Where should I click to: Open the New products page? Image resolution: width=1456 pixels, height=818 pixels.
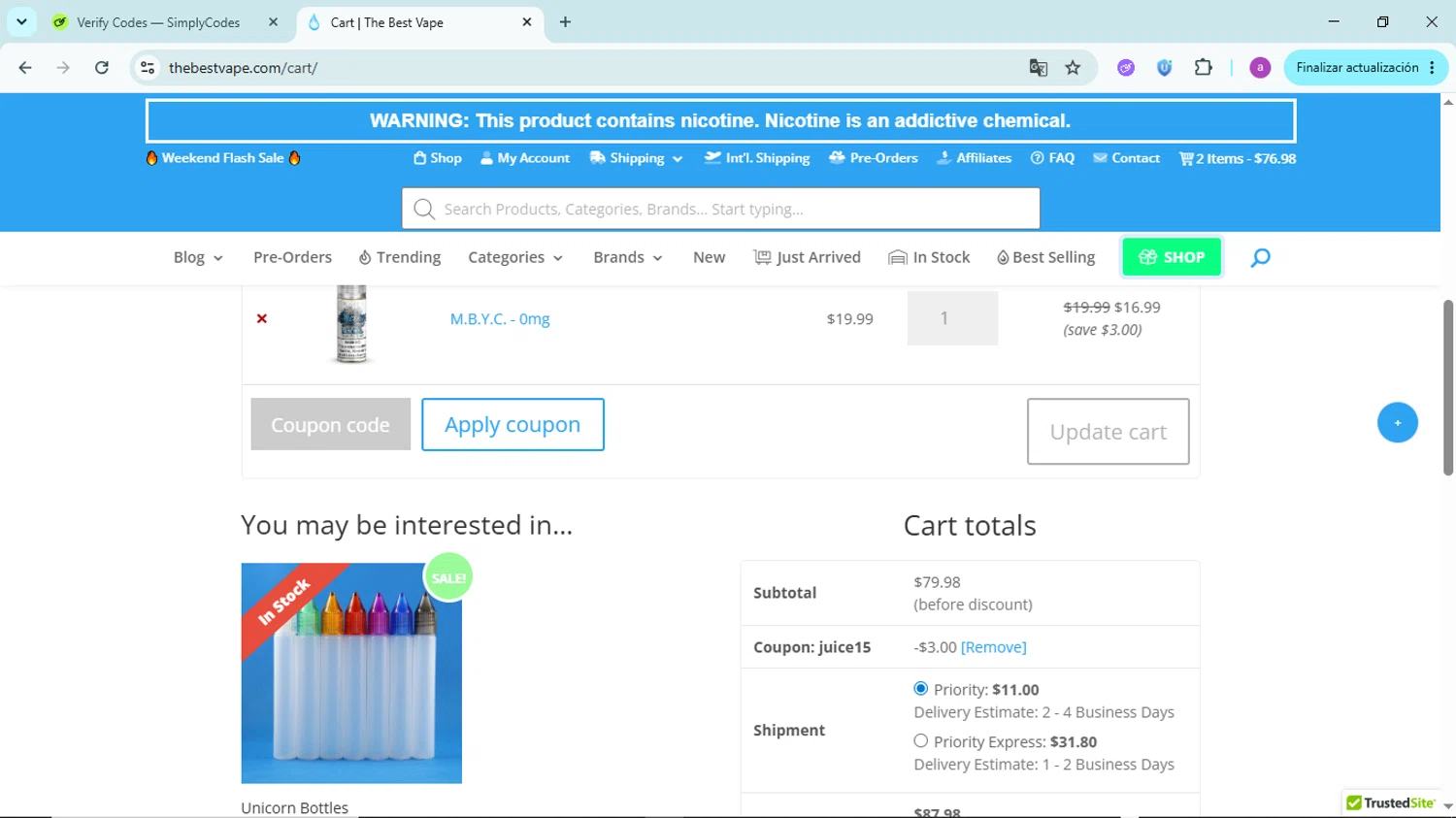click(x=710, y=257)
